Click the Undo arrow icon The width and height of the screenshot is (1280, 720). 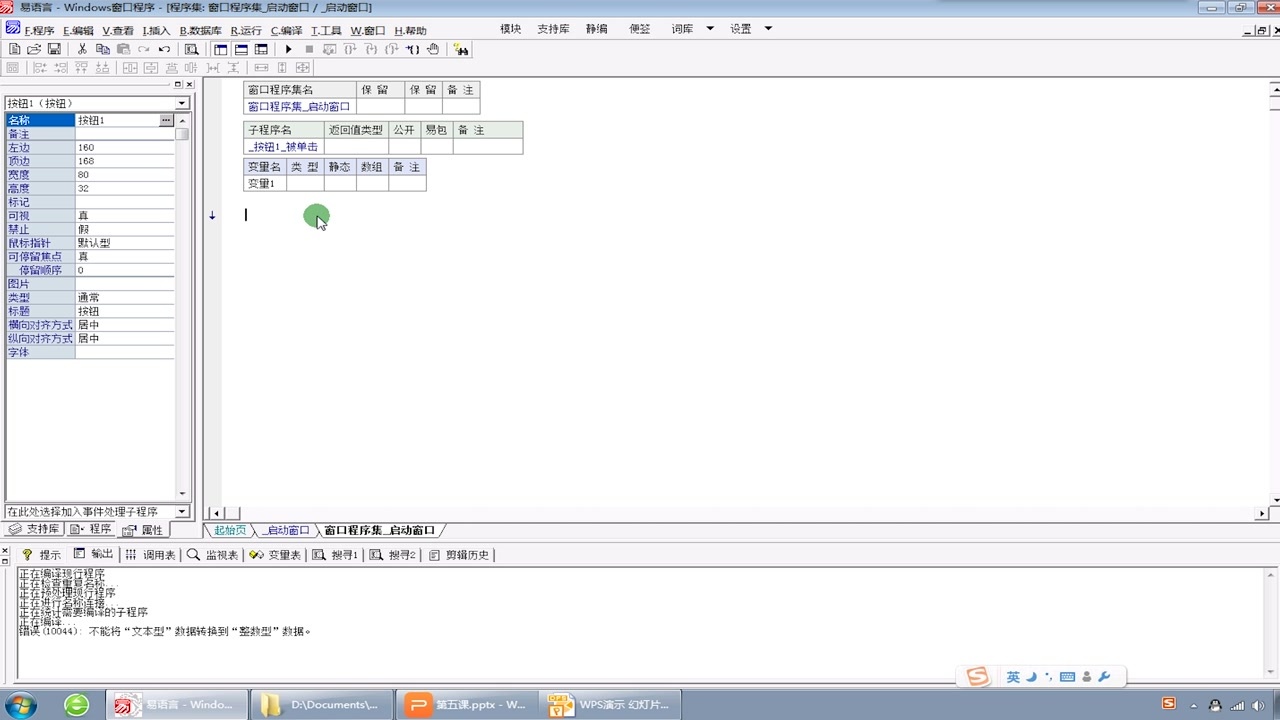(164, 49)
